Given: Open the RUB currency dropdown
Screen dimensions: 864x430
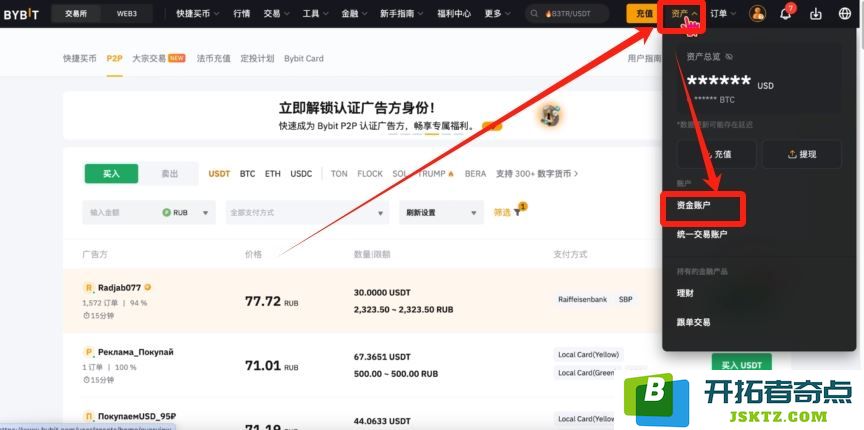Looking at the screenshot, I should click(186, 212).
